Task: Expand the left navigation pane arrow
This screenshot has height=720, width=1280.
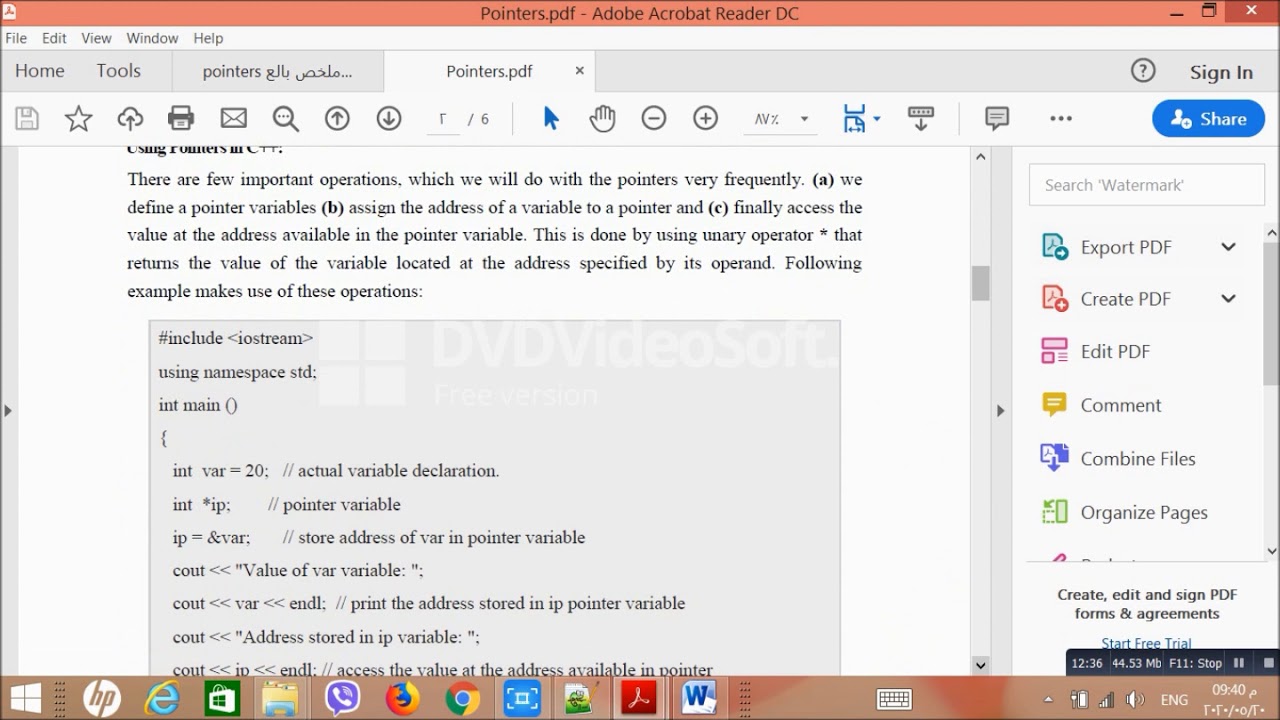Action: click(8, 410)
